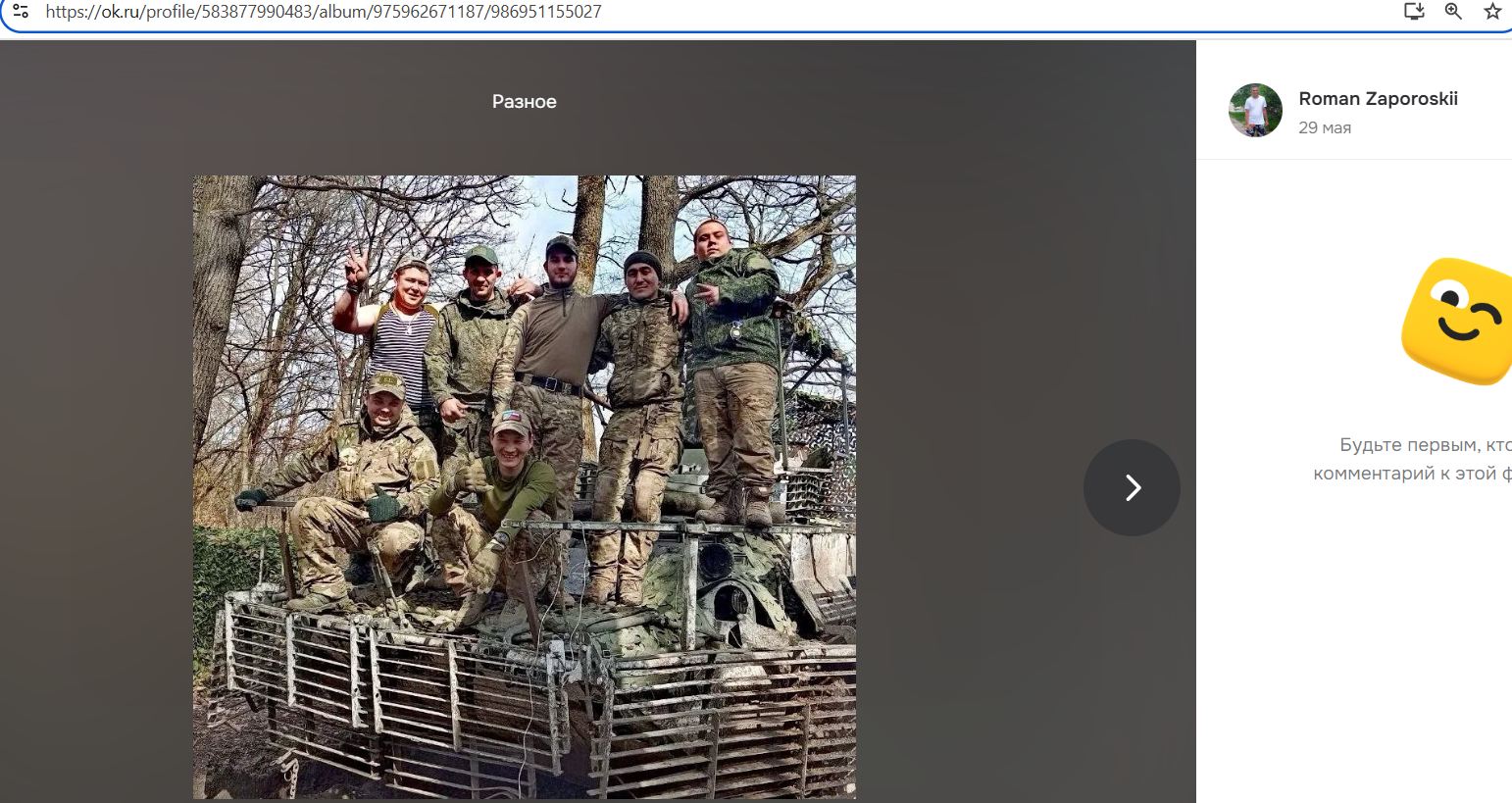Click the zoom magnifier icon in address bar
1512x803 pixels.
[x=1453, y=12]
